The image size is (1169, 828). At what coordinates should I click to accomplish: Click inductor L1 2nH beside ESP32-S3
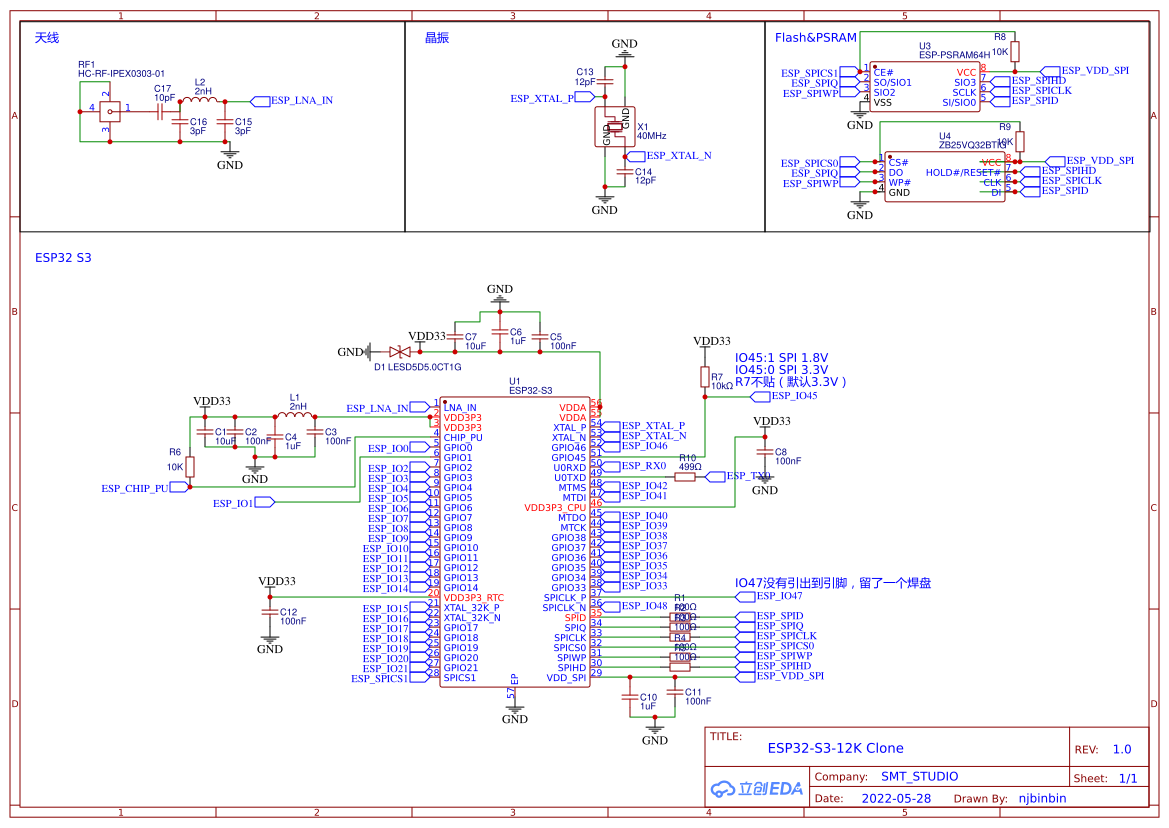click(x=294, y=413)
